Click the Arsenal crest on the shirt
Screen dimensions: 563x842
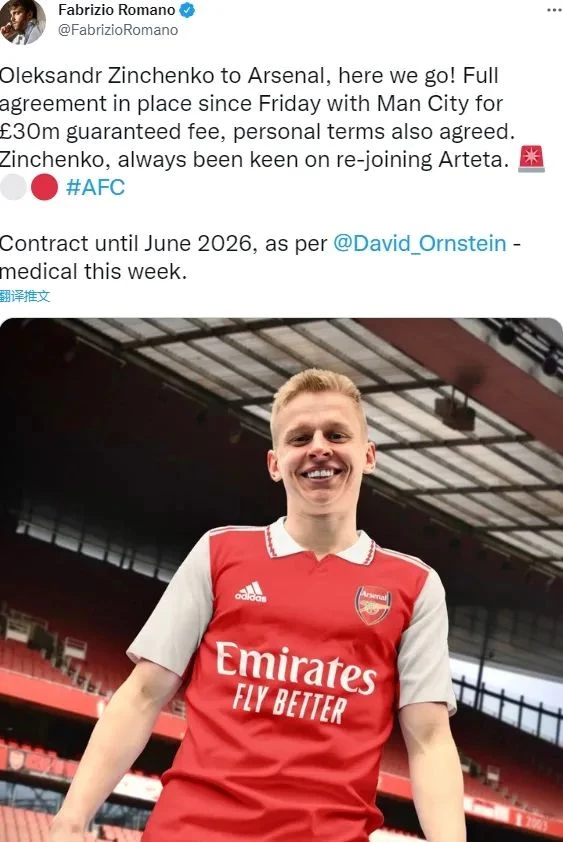373,605
